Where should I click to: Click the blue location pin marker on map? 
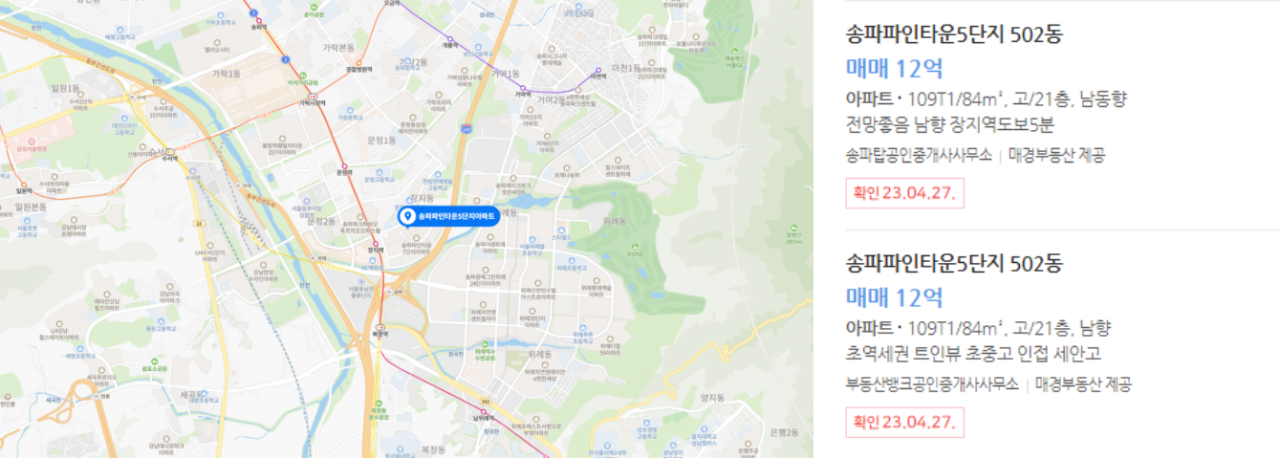point(407,217)
